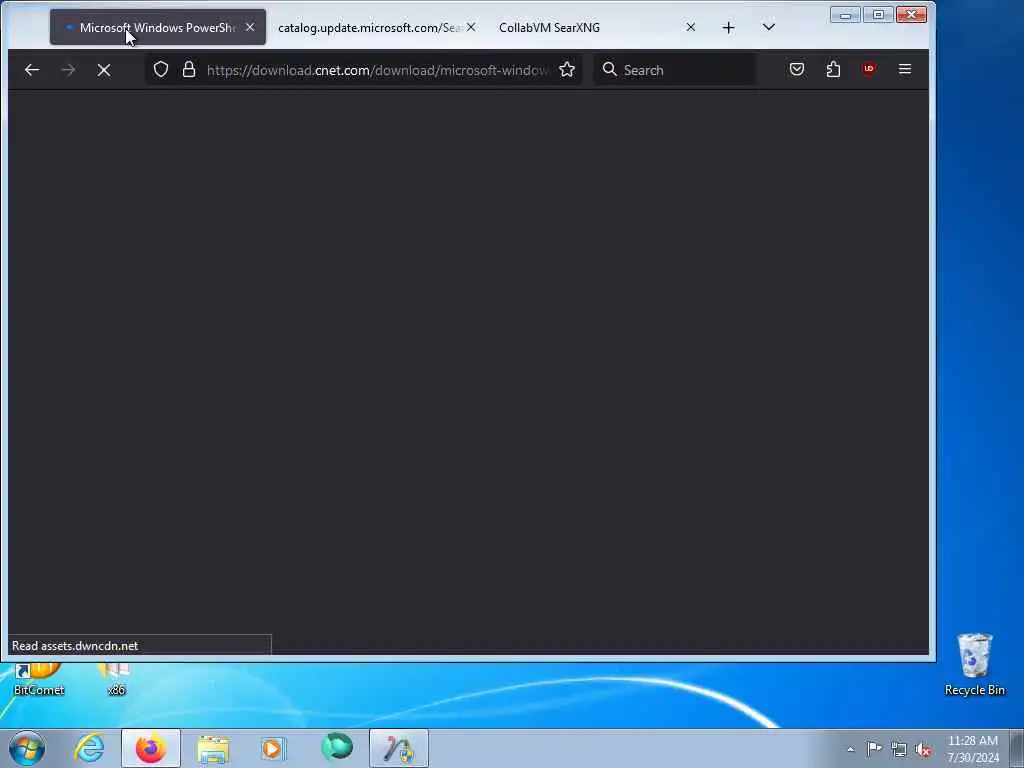
Task: Open the tracking protection shield
Action: (161, 69)
